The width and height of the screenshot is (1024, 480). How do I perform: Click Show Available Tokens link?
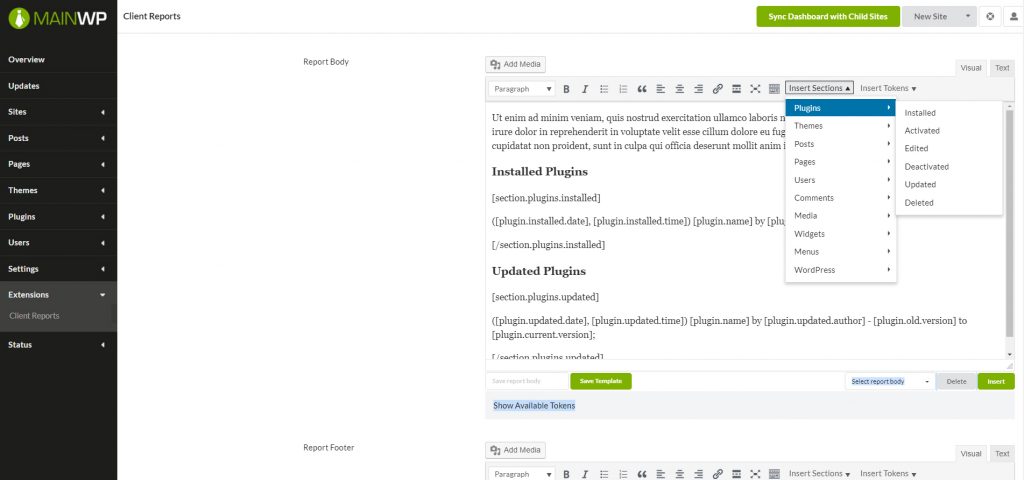click(534, 405)
